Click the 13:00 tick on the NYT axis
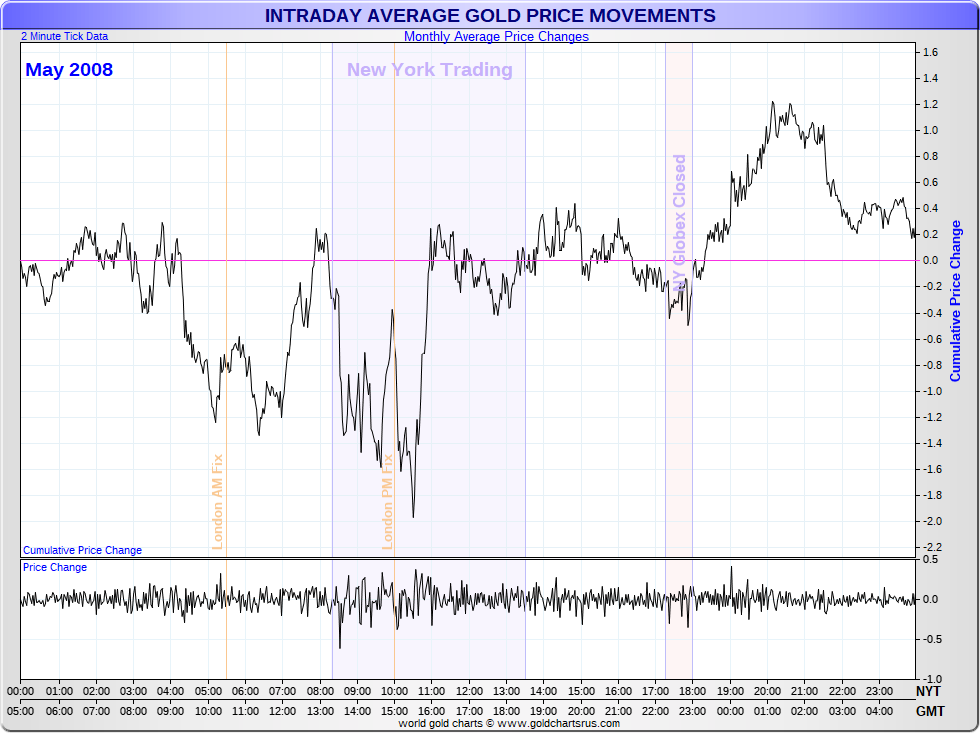Viewport: 980px width, 733px height. coord(506,692)
